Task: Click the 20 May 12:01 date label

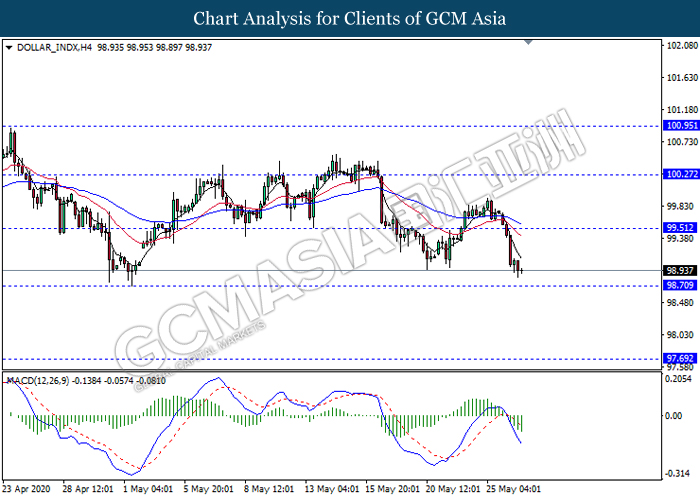Action: [453, 489]
